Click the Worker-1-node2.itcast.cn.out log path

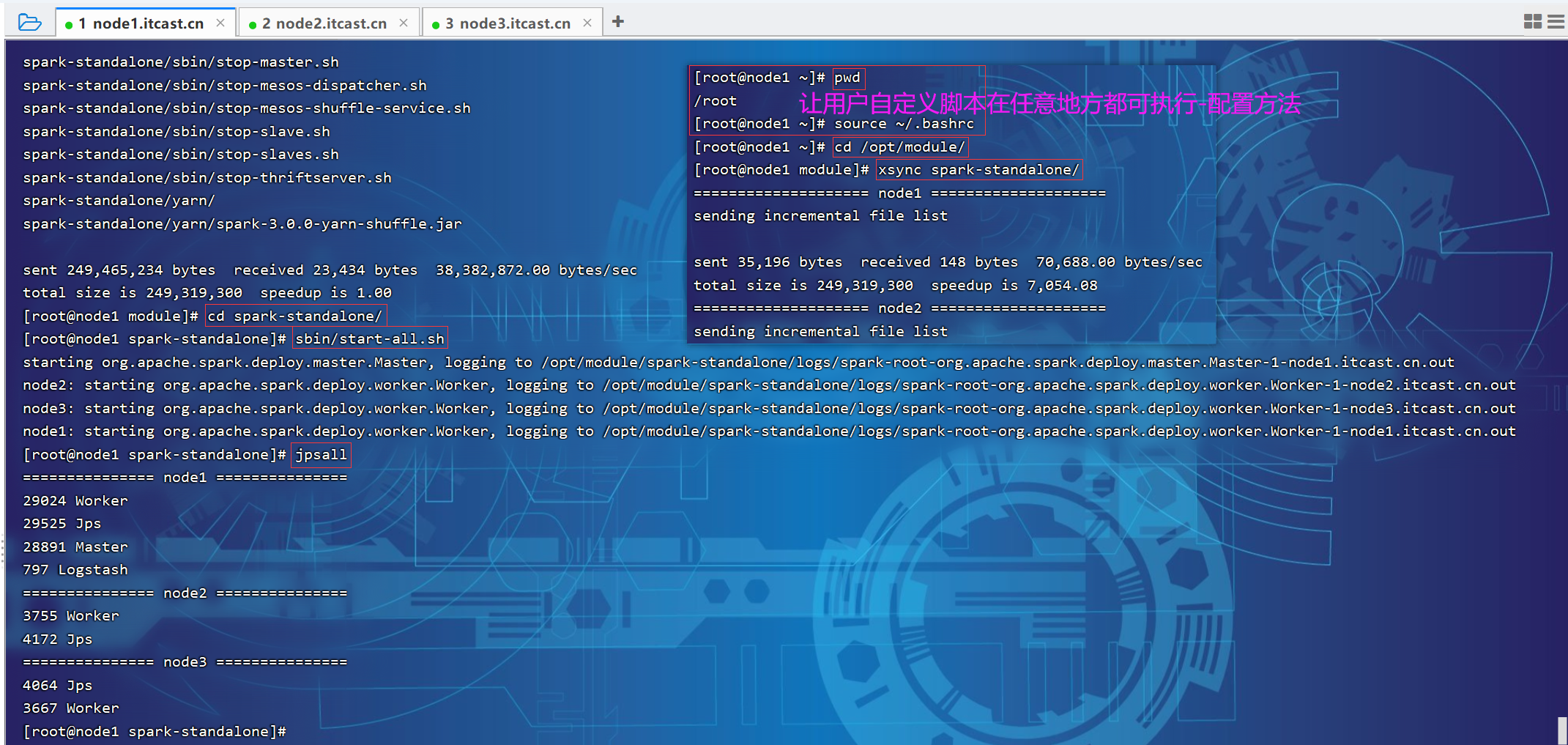[1060, 385]
